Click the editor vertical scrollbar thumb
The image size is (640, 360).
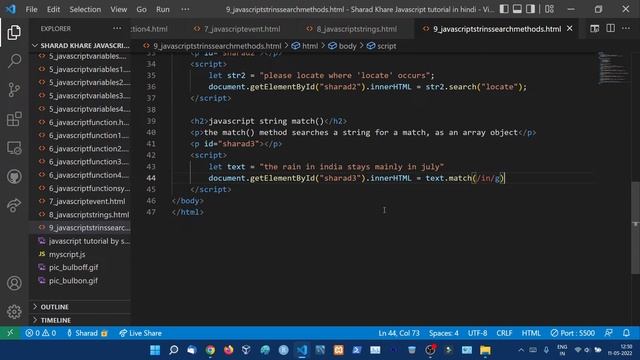(635, 227)
